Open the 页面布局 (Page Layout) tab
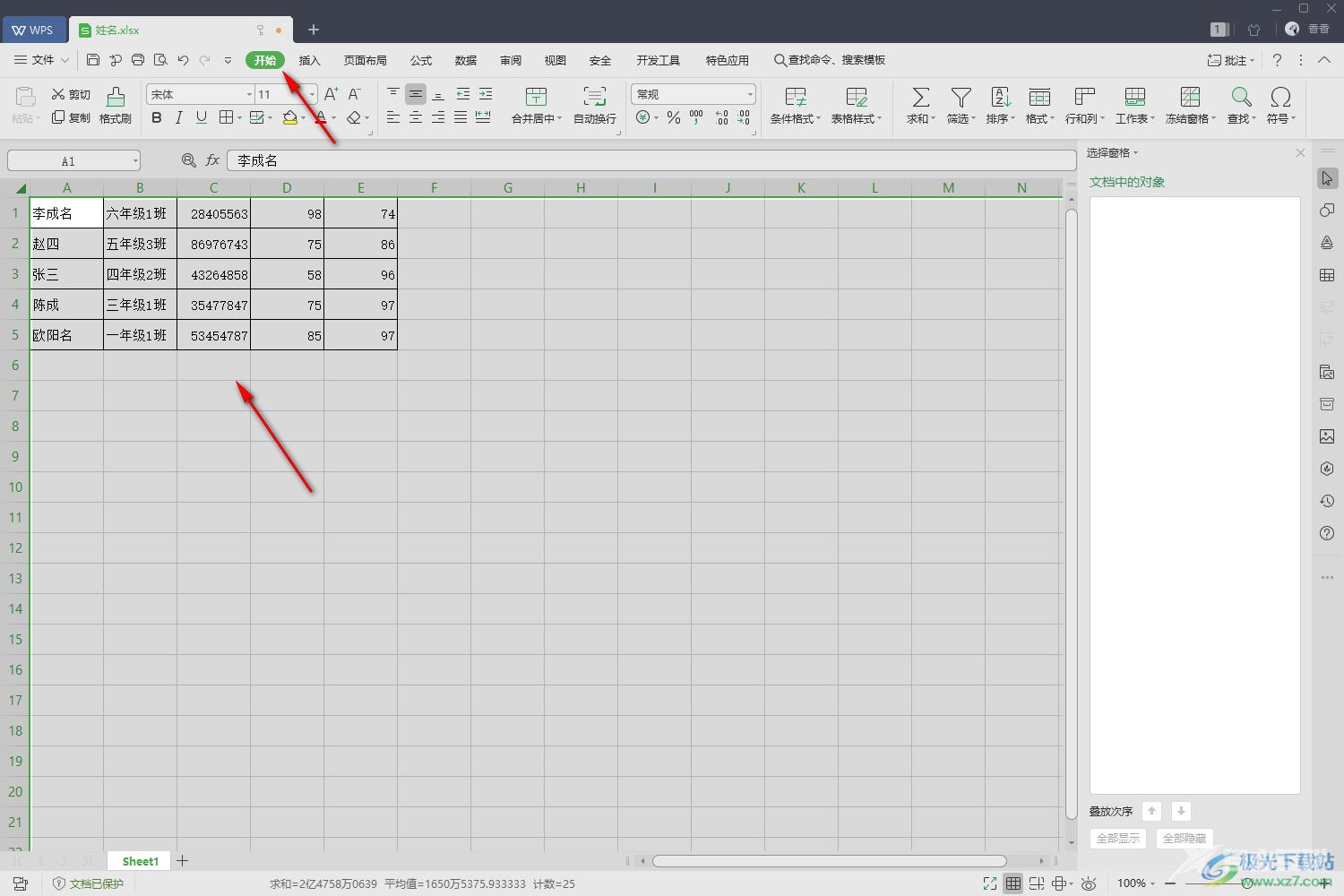Image resolution: width=1344 pixels, height=896 pixels. [366, 60]
